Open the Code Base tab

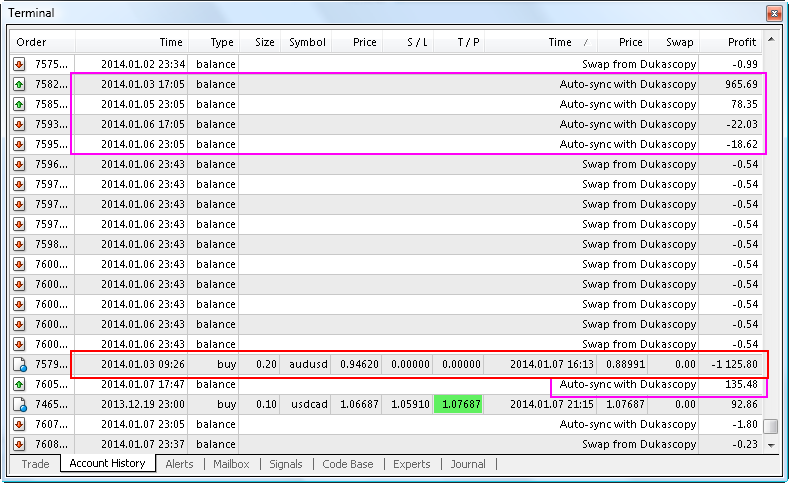point(348,464)
